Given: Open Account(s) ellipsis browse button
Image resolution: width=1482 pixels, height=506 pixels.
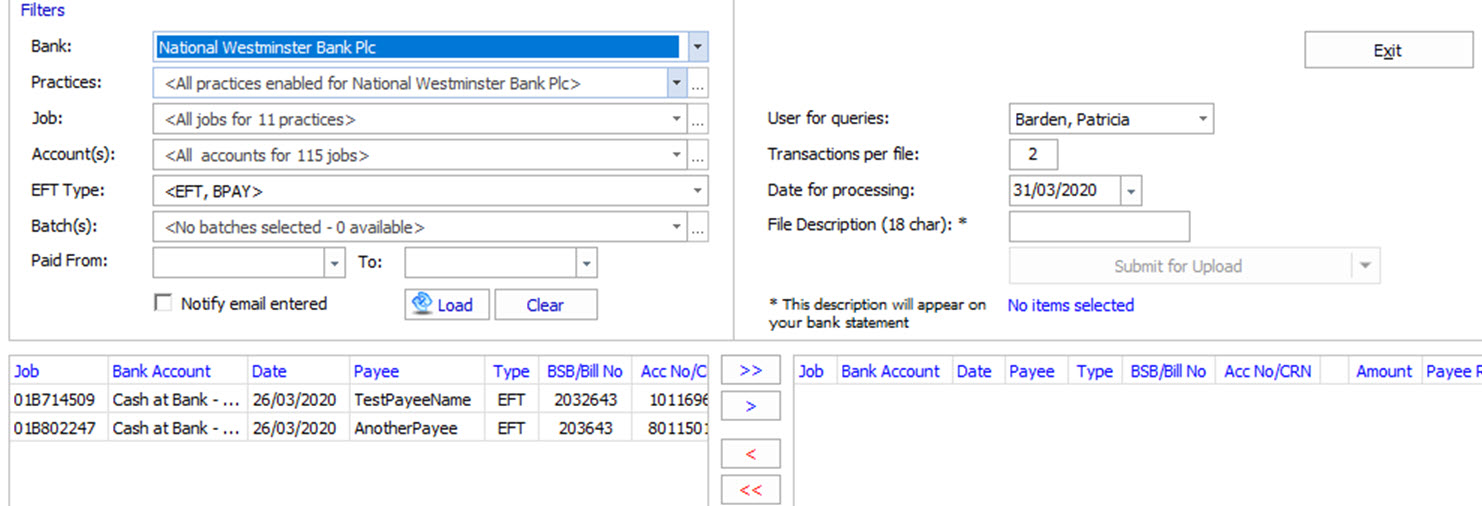Looking at the screenshot, I should click(698, 156).
